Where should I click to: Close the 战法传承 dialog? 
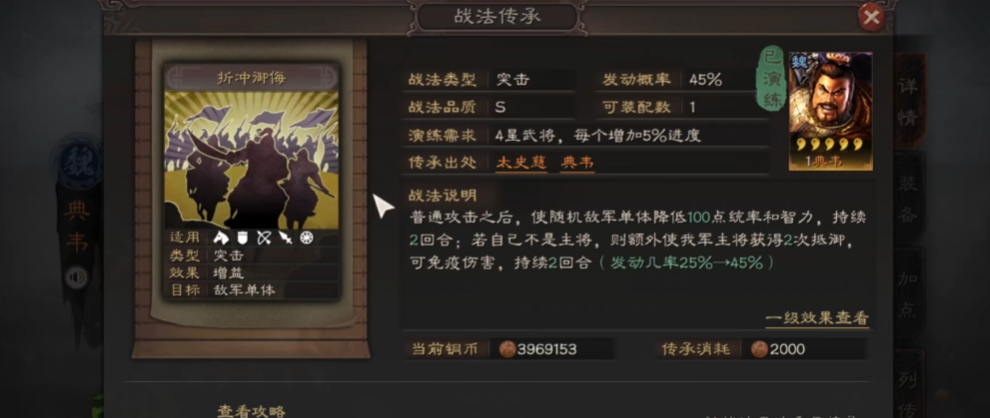[871, 18]
